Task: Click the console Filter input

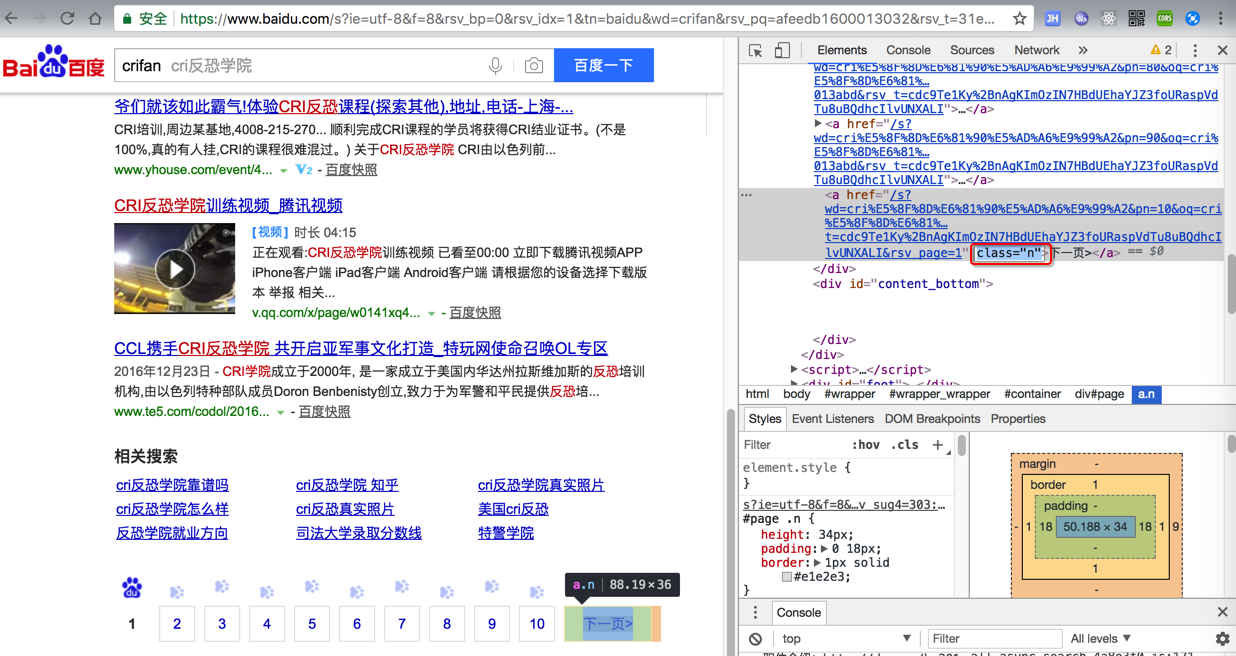Action: [993, 638]
